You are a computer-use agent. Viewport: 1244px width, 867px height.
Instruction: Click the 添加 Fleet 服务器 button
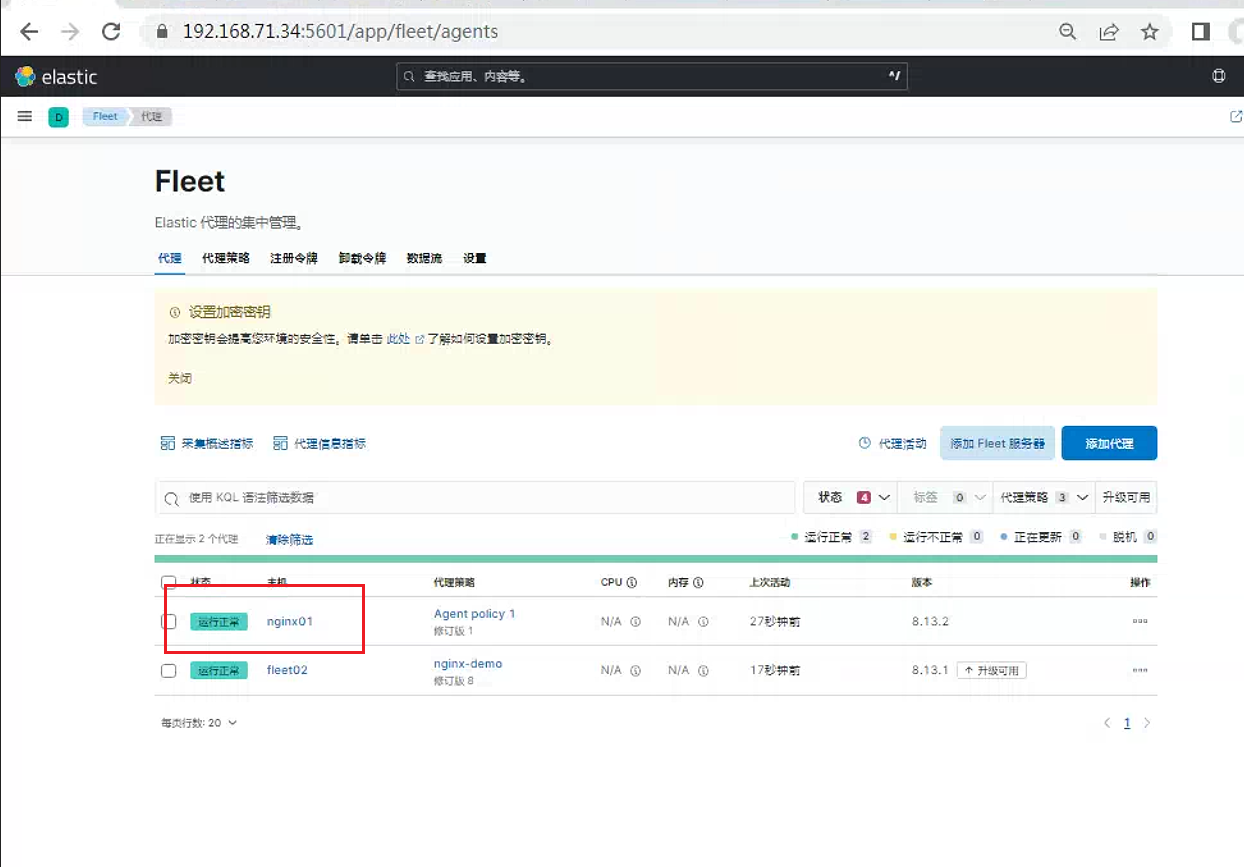point(997,443)
